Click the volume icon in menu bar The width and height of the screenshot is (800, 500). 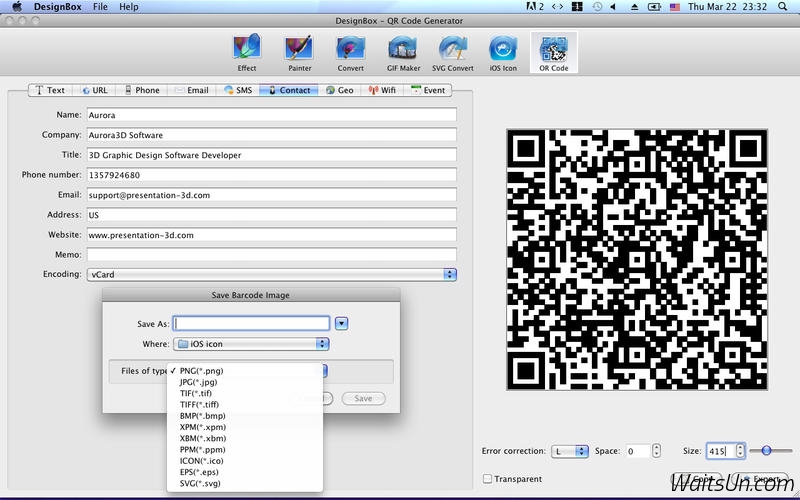613,7
